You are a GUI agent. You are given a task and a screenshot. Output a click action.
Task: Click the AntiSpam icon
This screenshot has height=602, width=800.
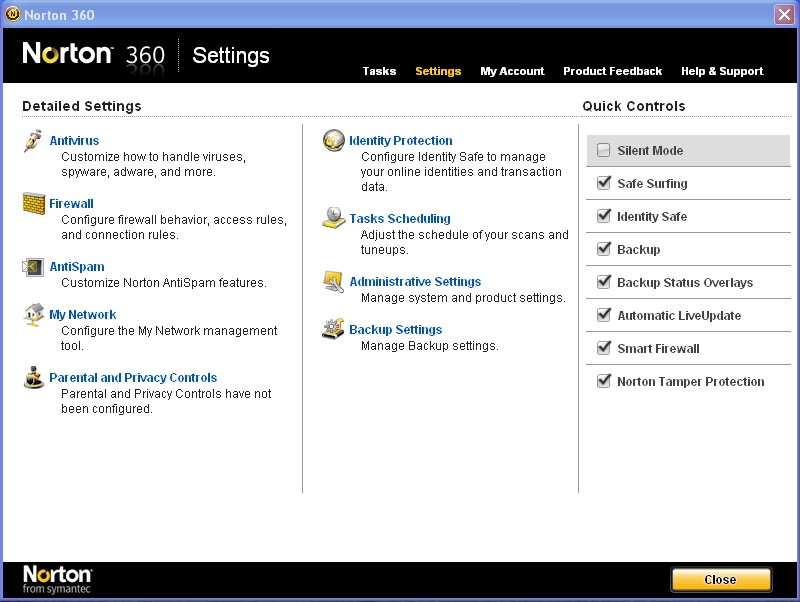click(x=33, y=267)
